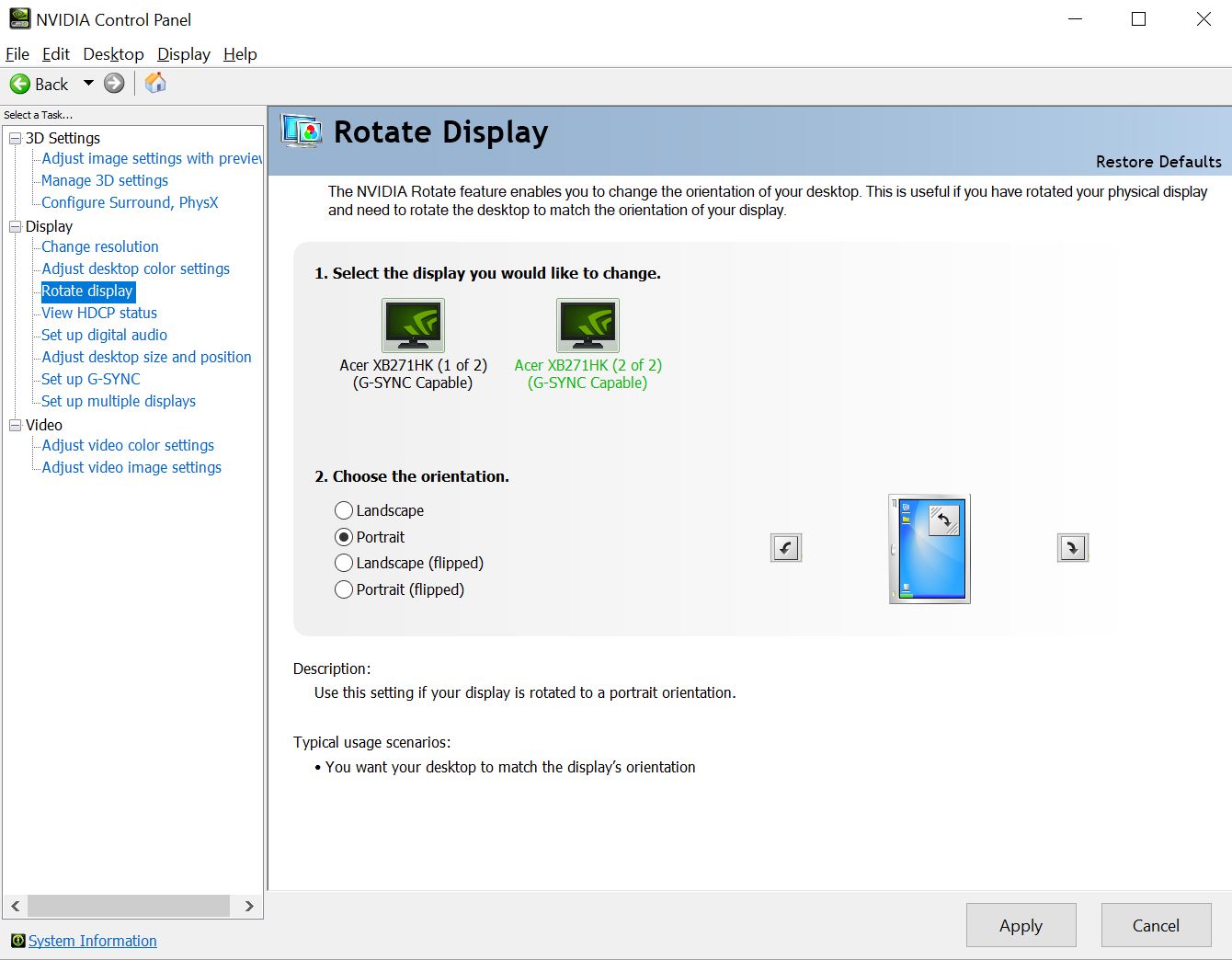Open Adjust video image settings task

point(131,467)
